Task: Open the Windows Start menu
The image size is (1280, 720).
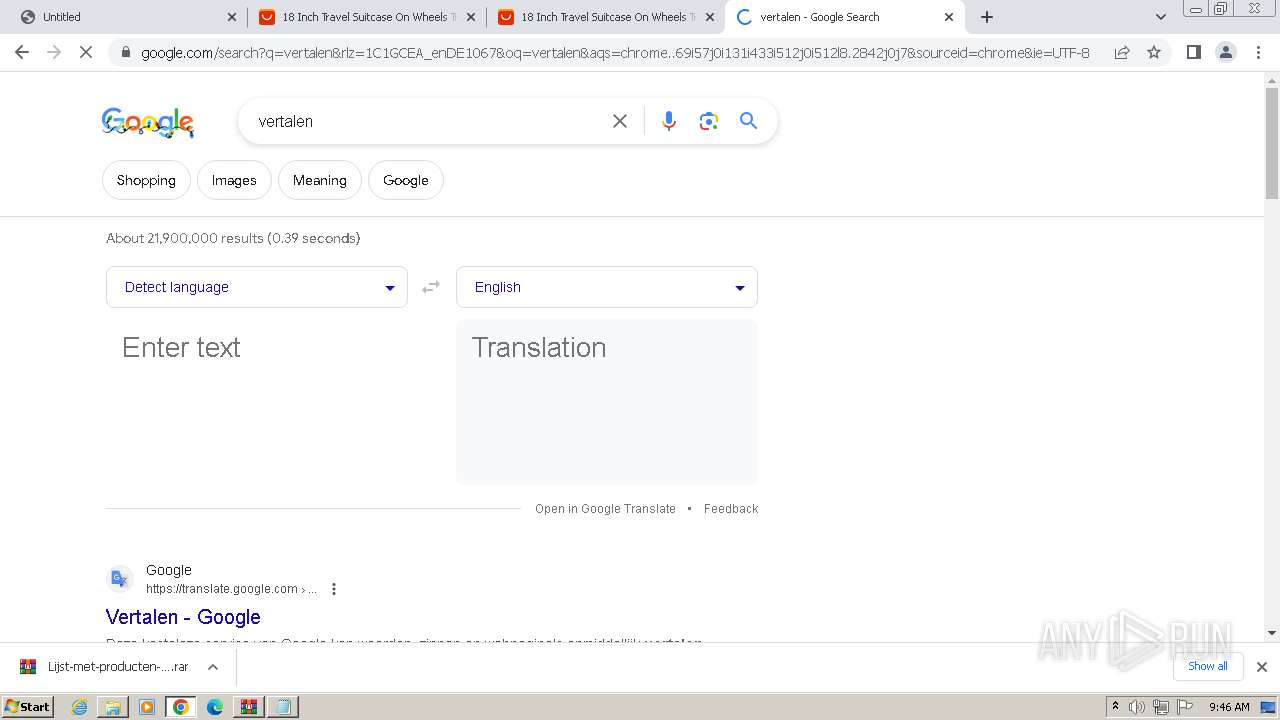Action: coord(28,706)
